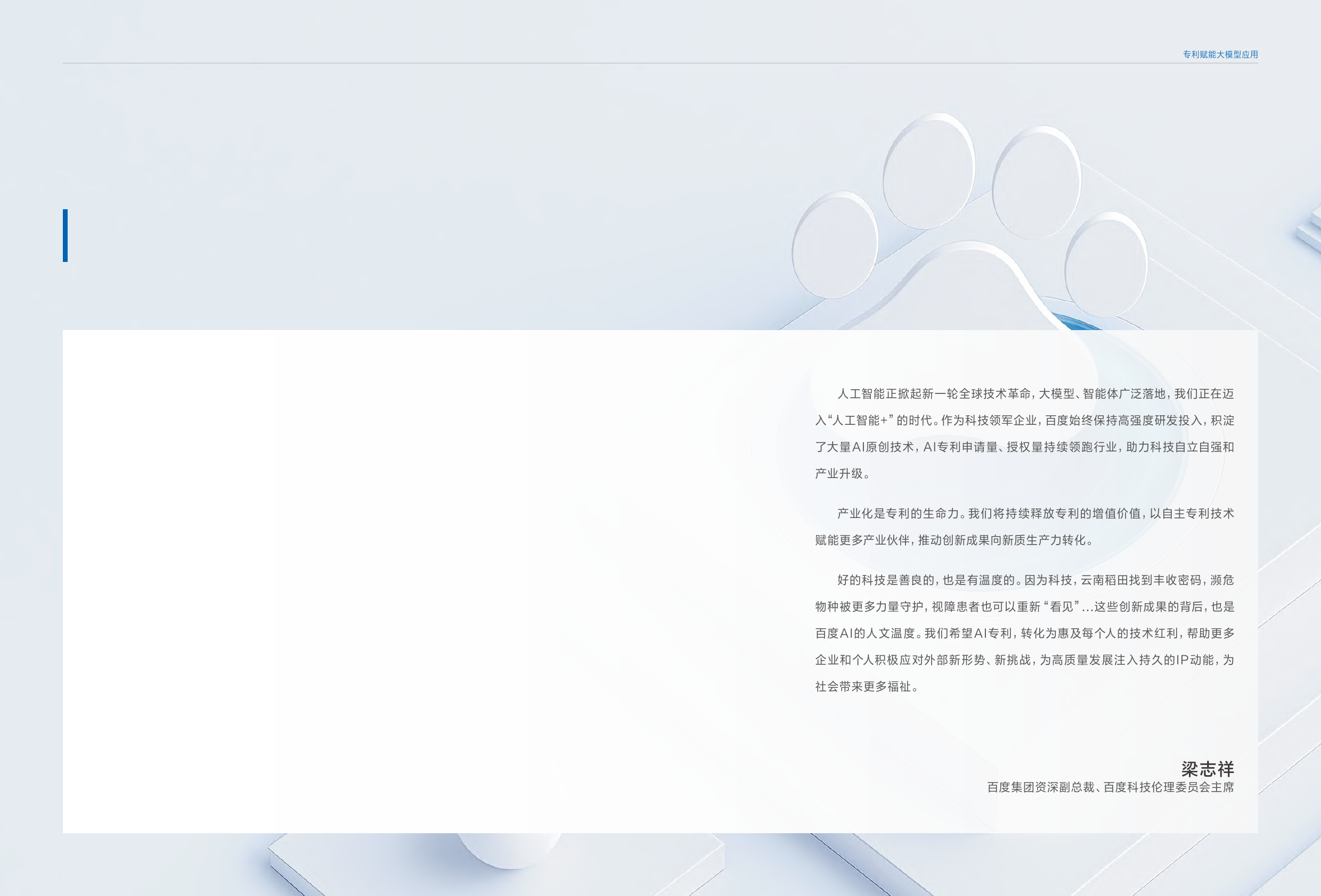The width and height of the screenshot is (1321, 896).
Task: Click the signature name 梁志祥
Action: [x=1208, y=769]
